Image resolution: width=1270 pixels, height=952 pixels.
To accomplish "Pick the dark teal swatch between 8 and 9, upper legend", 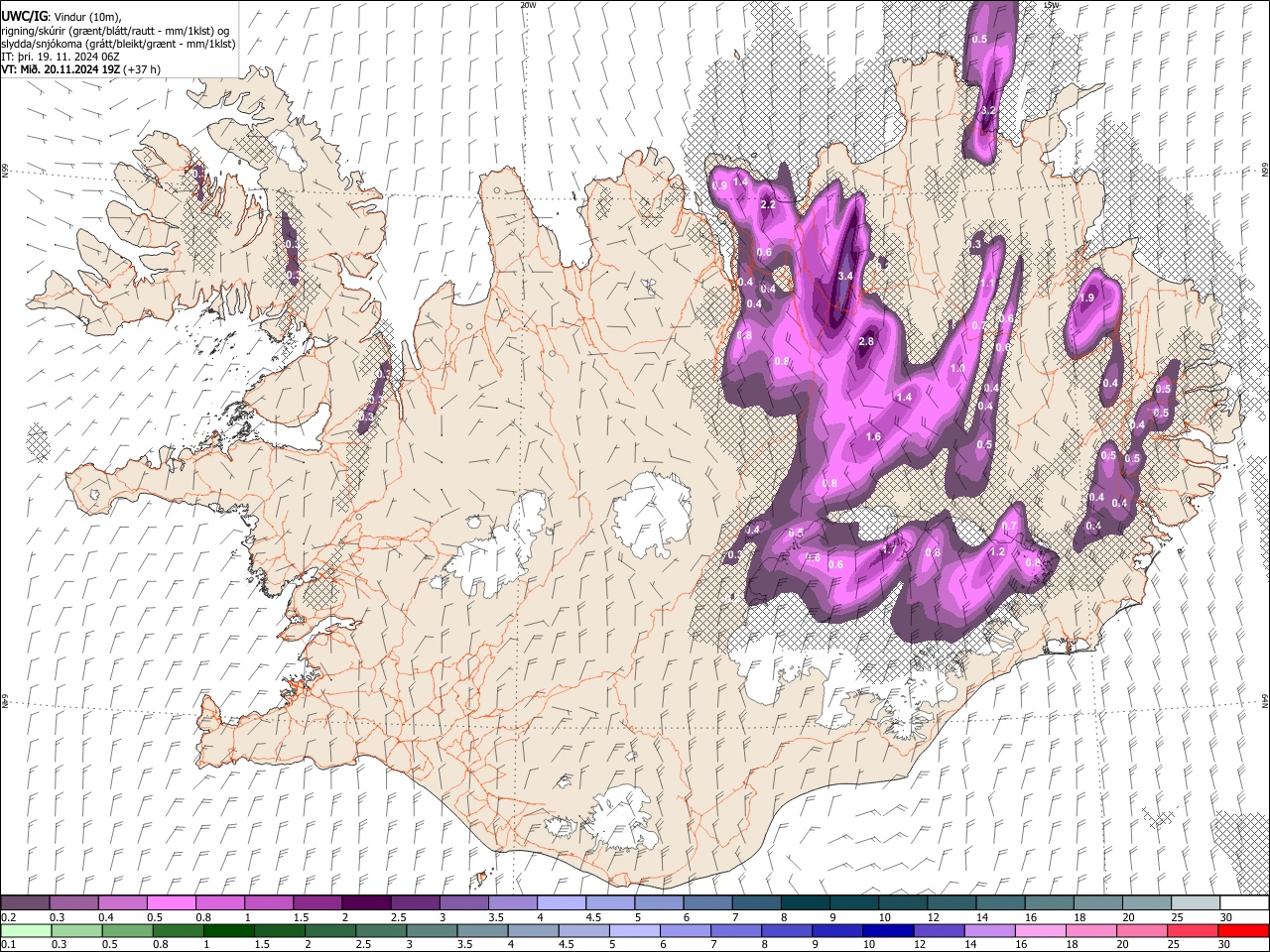I will pyautogui.click(x=806, y=903).
